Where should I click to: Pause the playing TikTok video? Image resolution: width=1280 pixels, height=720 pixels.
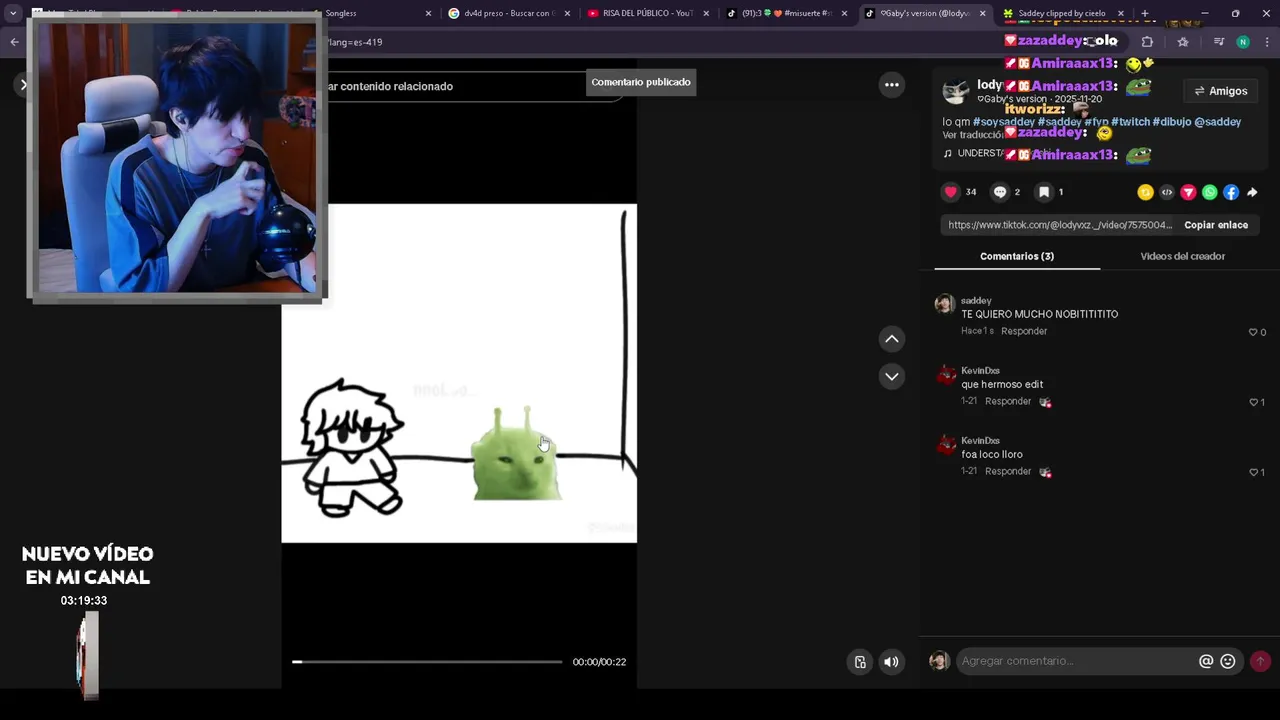pyautogui.click(x=458, y=373)
